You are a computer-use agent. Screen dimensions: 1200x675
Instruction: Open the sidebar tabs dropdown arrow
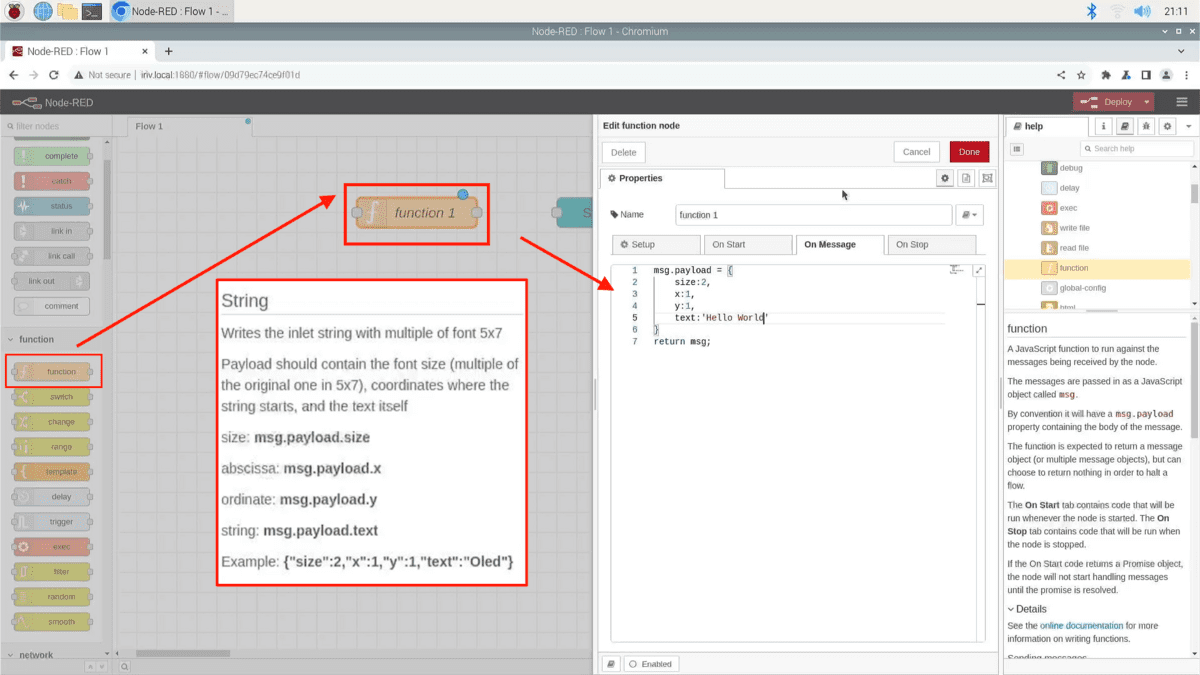tap(1188, 127)
